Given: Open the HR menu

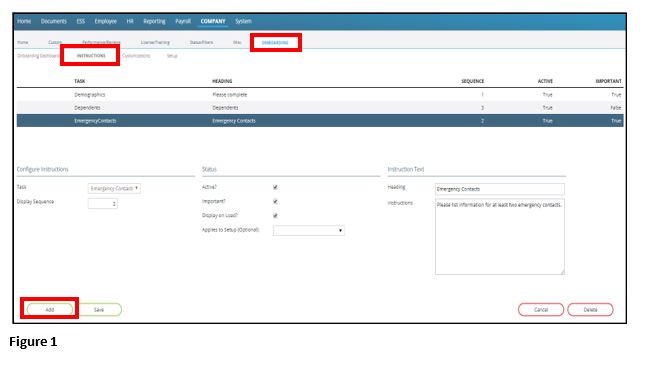Looking at the screenshot, I should point(130,21).
